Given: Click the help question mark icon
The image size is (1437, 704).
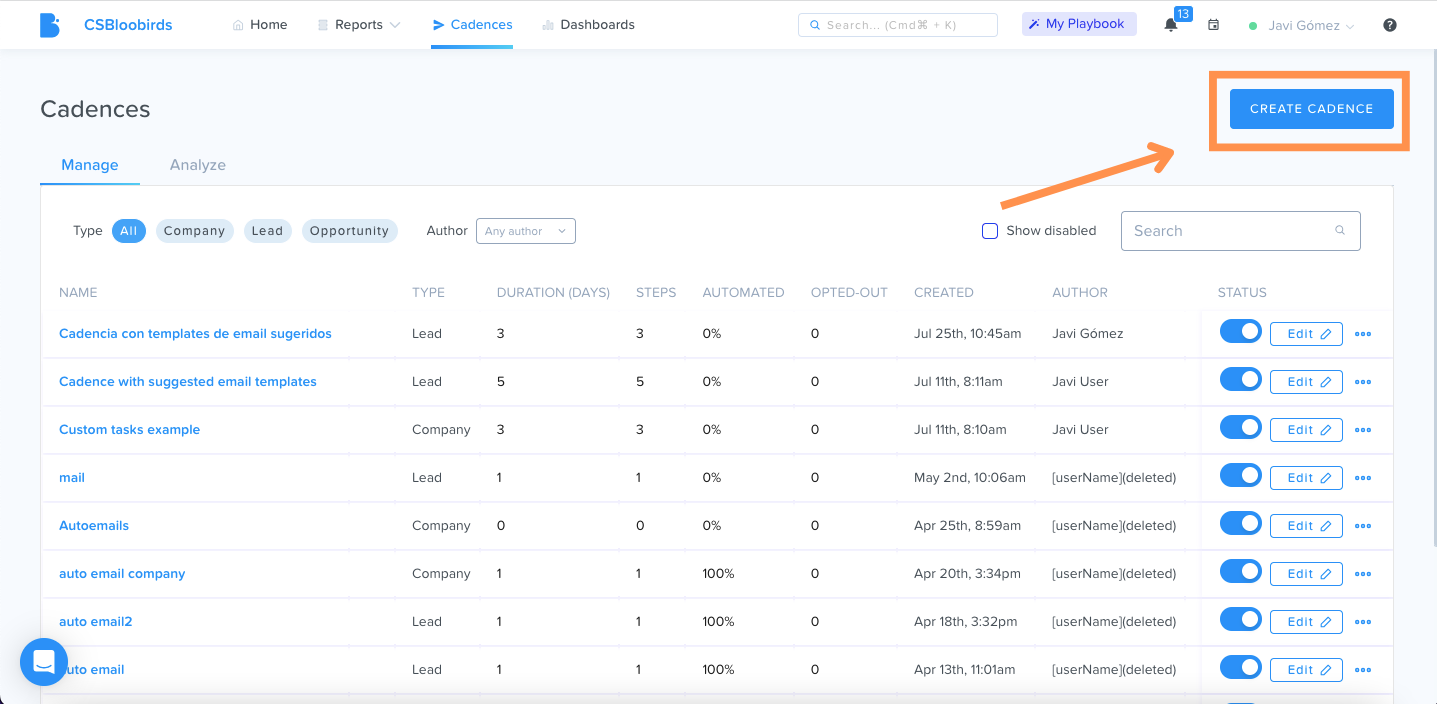Looking at the screenshot, I should coord(1390,25).
